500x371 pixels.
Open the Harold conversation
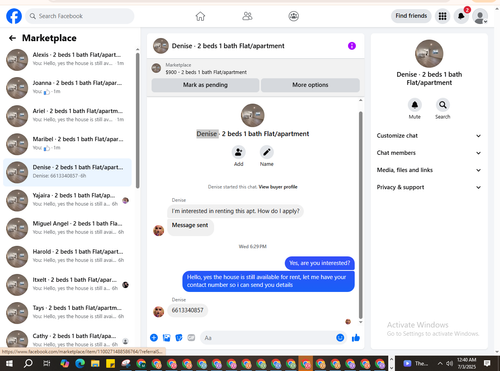[68, 256]
